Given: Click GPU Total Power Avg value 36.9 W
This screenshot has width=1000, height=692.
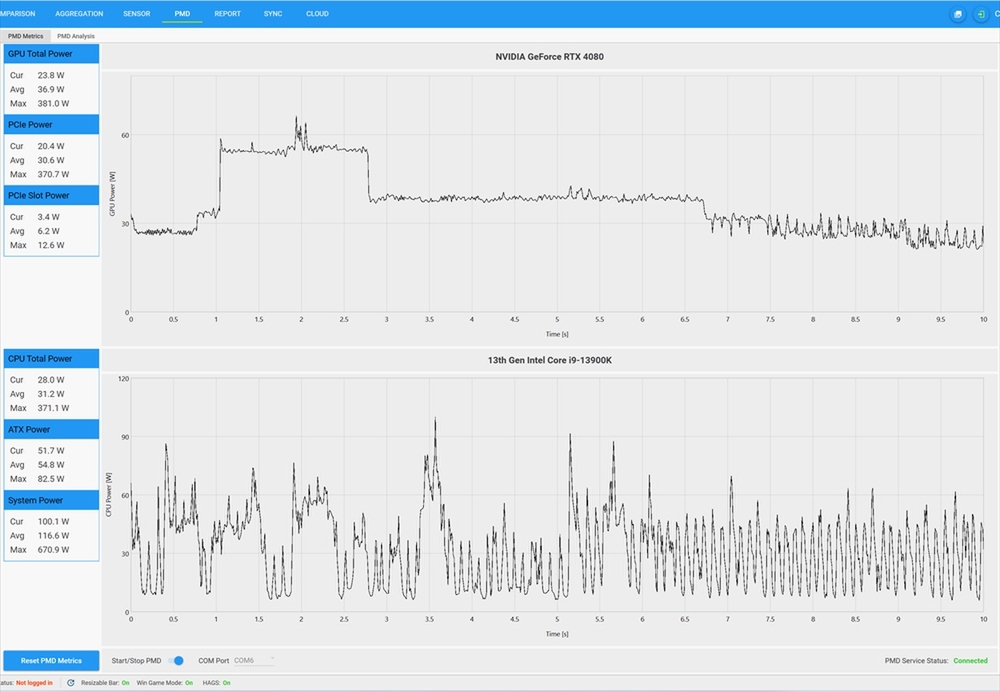Looking at the screenshot, I should pos(50,89).
